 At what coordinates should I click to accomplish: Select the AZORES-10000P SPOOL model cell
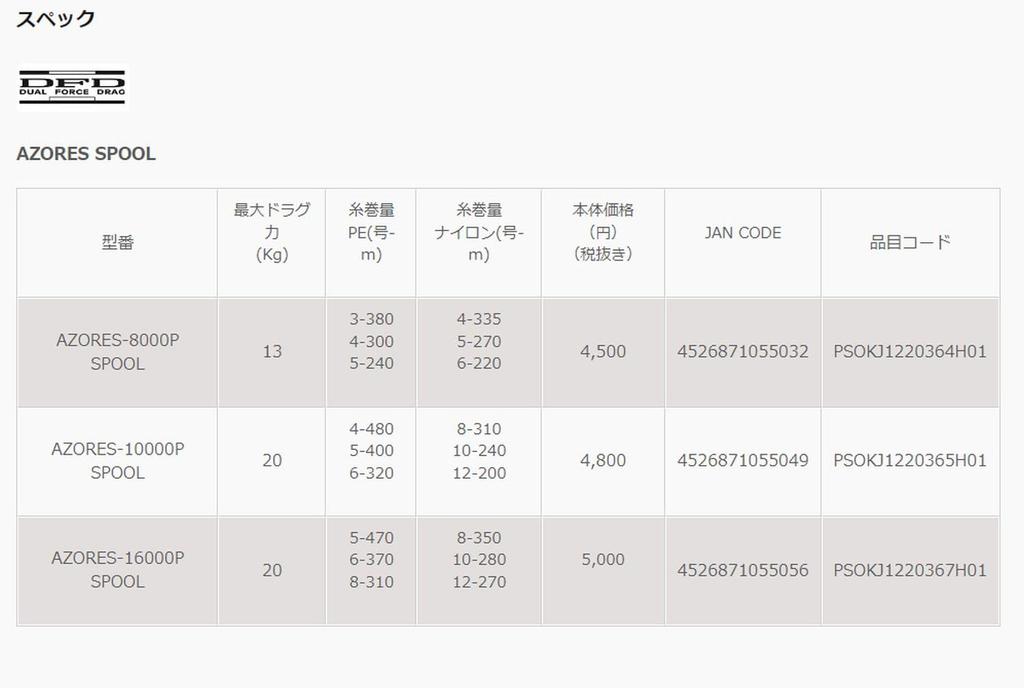tap(117, 461)
